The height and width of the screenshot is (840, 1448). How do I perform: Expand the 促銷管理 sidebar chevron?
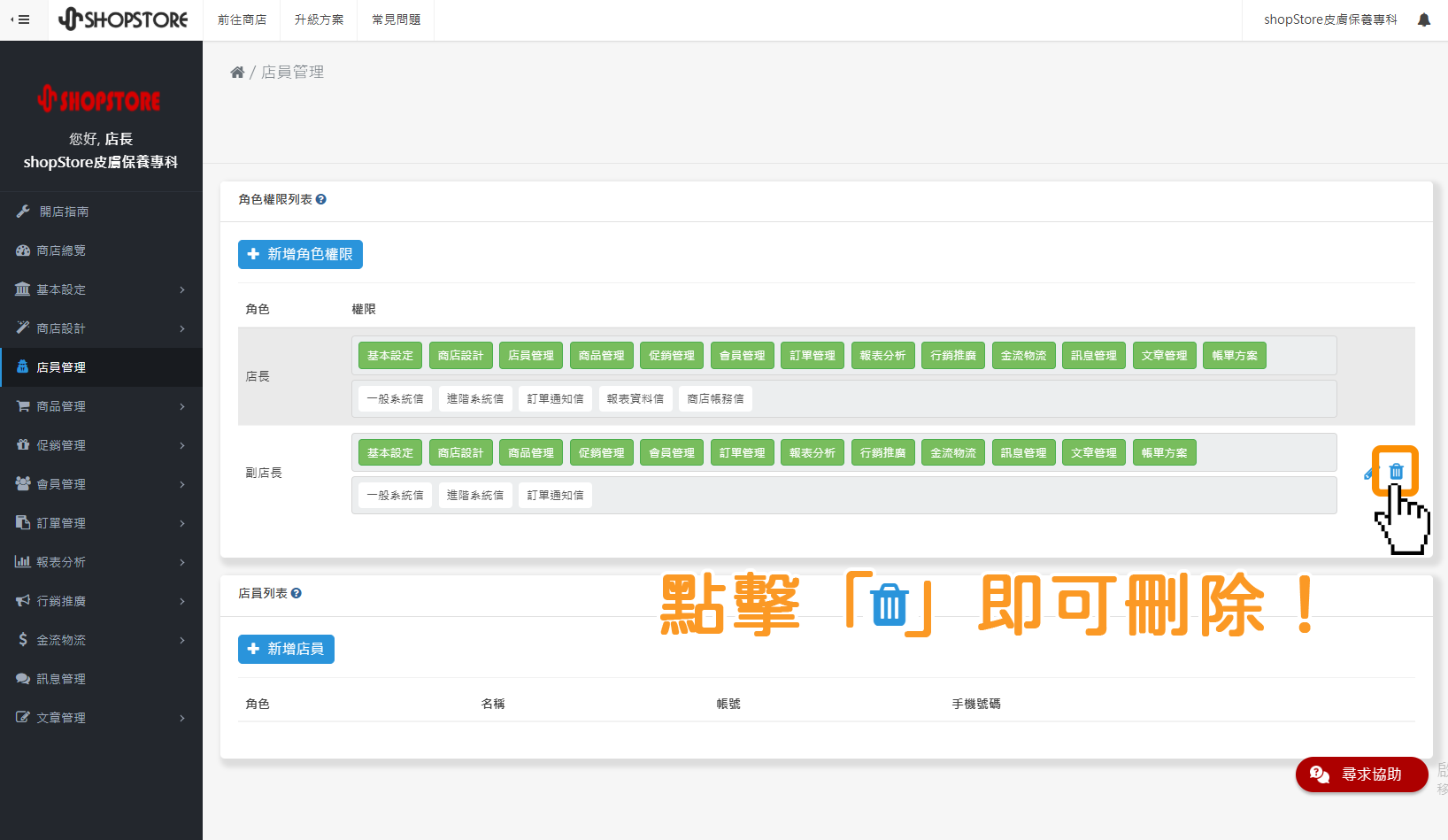(182, 445)
